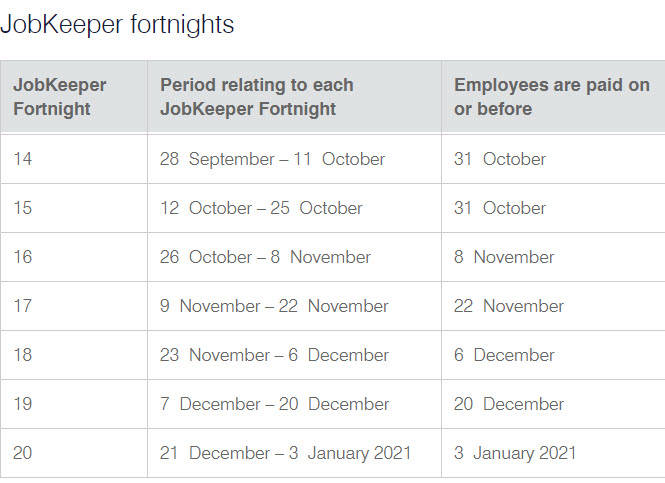
Task: Select fortnight number 15 cell
Action: coord(22,208)
